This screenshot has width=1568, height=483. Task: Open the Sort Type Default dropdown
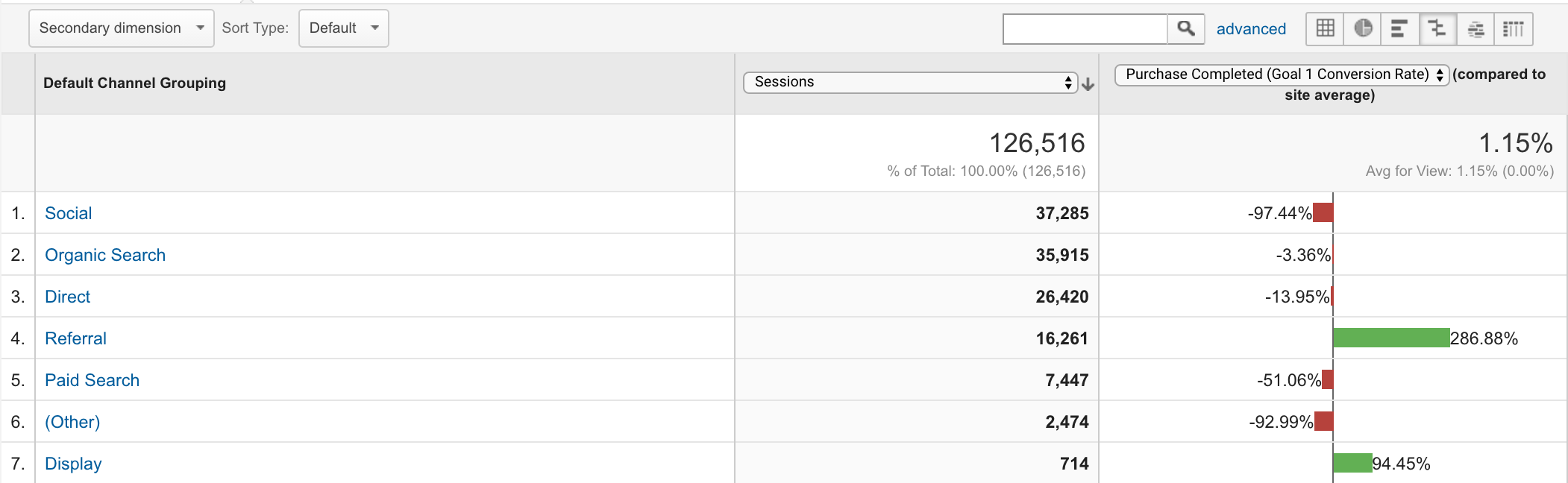pos(344,28)
